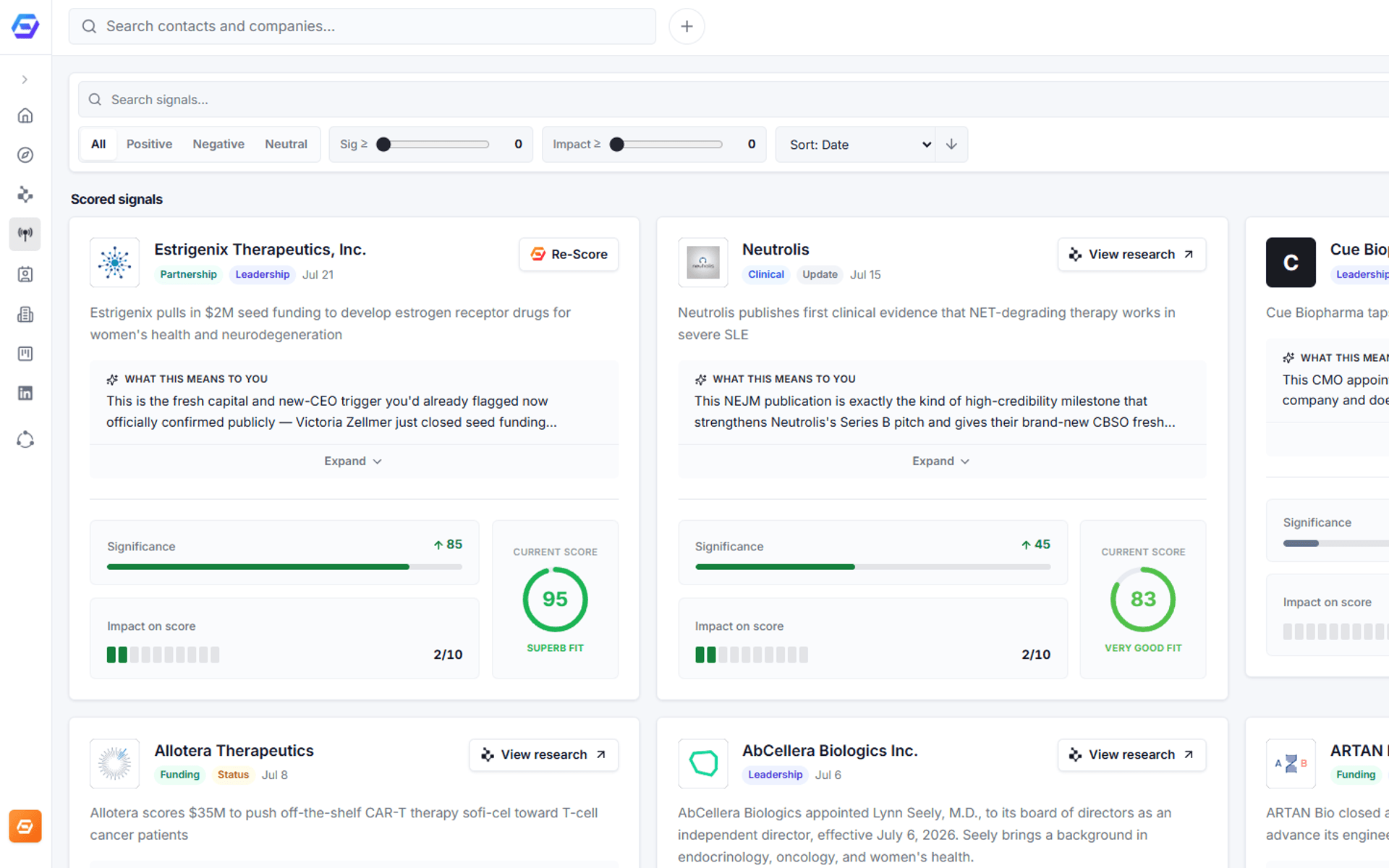Toggle sort direction arrow
This screenshot has width=1389, height=868.
coord(951,145)
